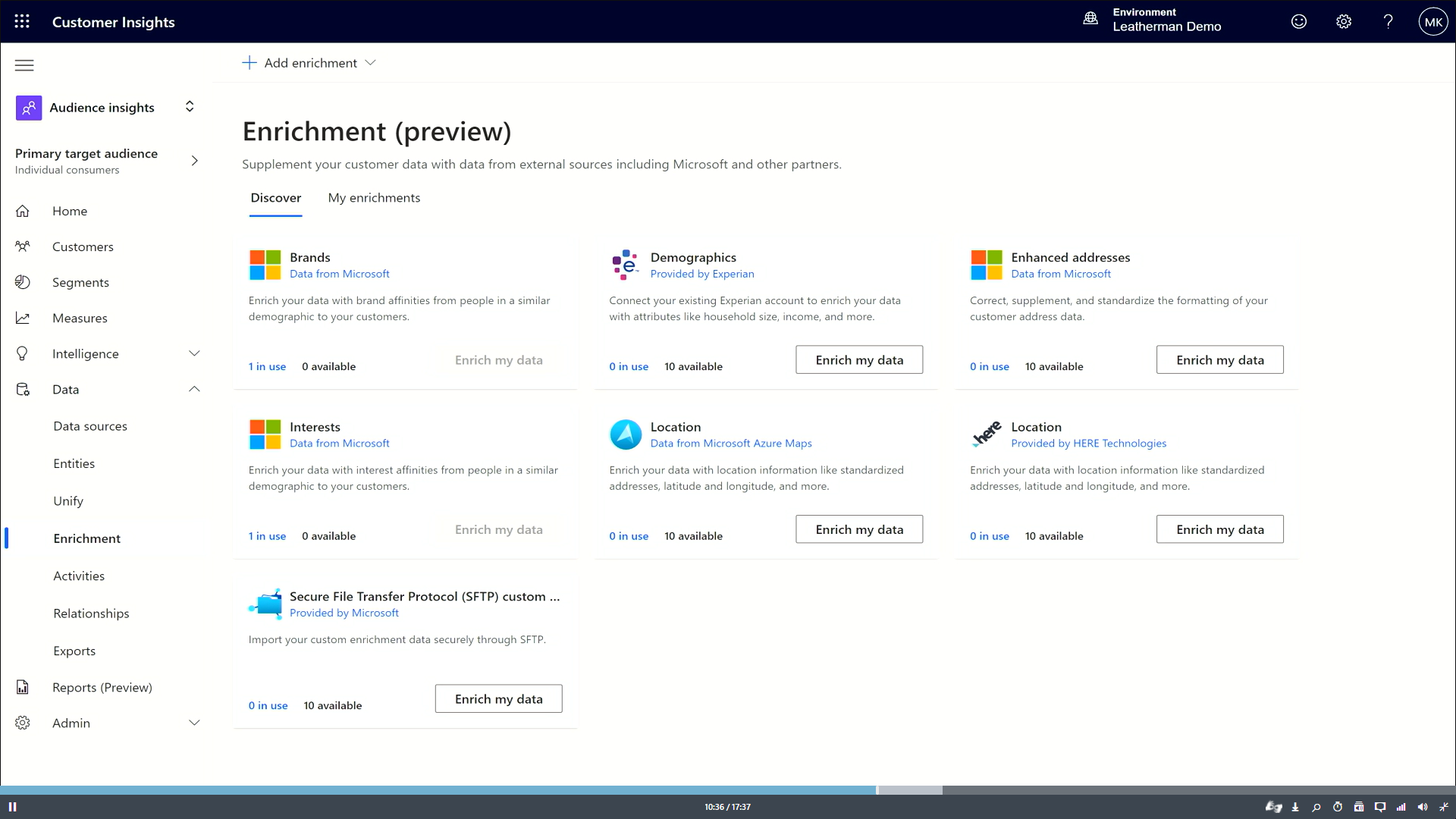Click the download icon in player bar
Viewport: 1456px width, 819px height.
point(1295,807)
